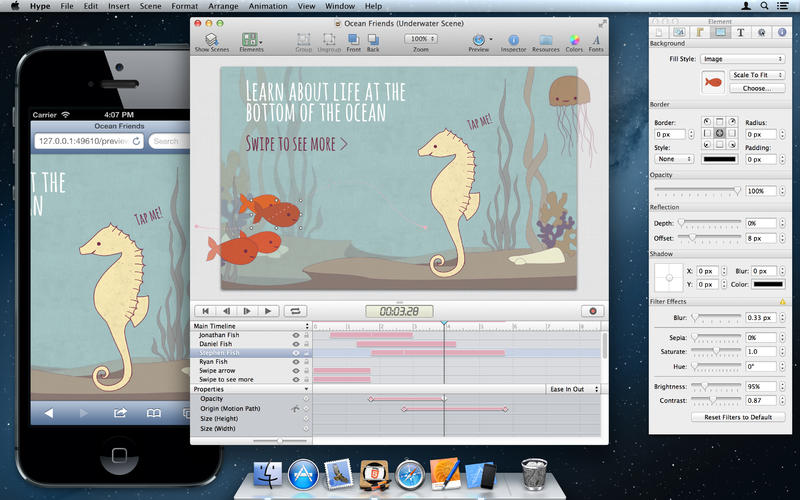Bring element to Front via toolbar
Viewport: 800px width, 500px height.
[354, 39]
